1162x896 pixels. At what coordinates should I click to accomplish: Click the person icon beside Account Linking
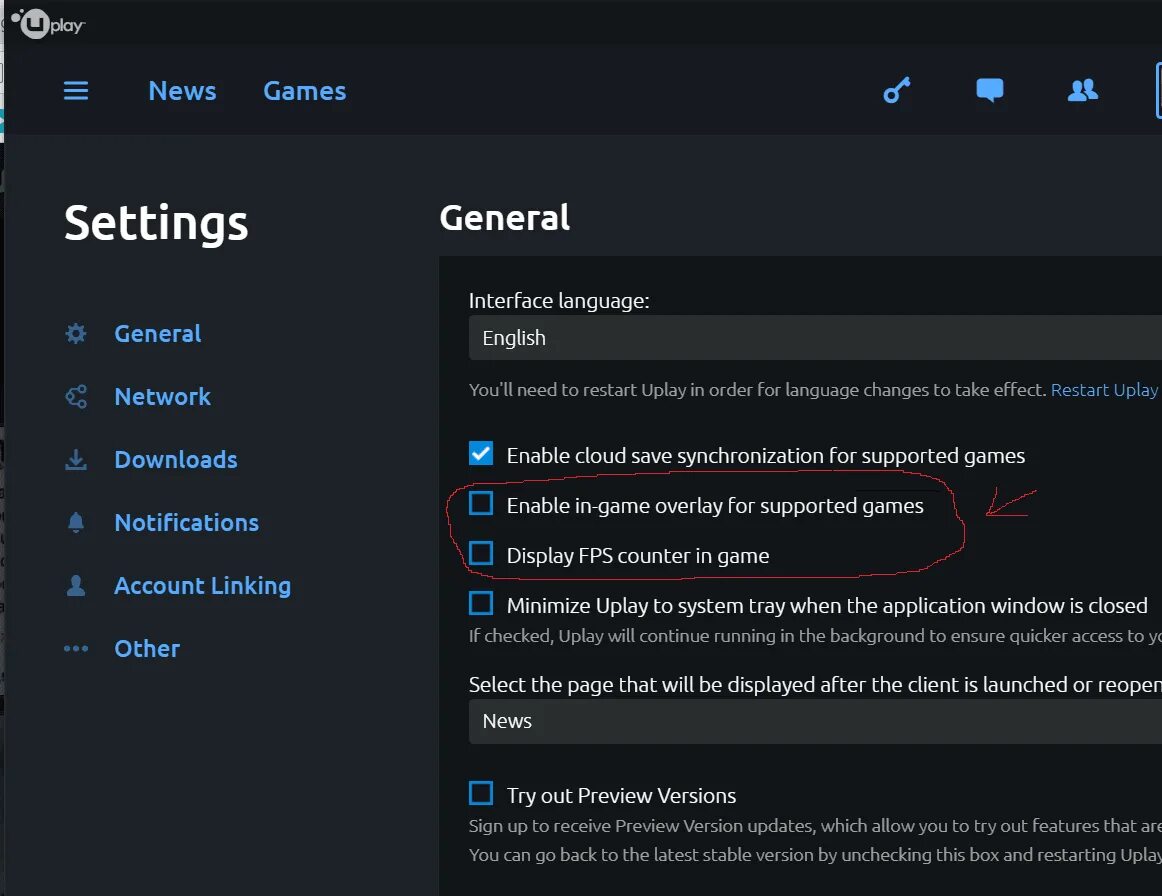(x=76, y=585)
